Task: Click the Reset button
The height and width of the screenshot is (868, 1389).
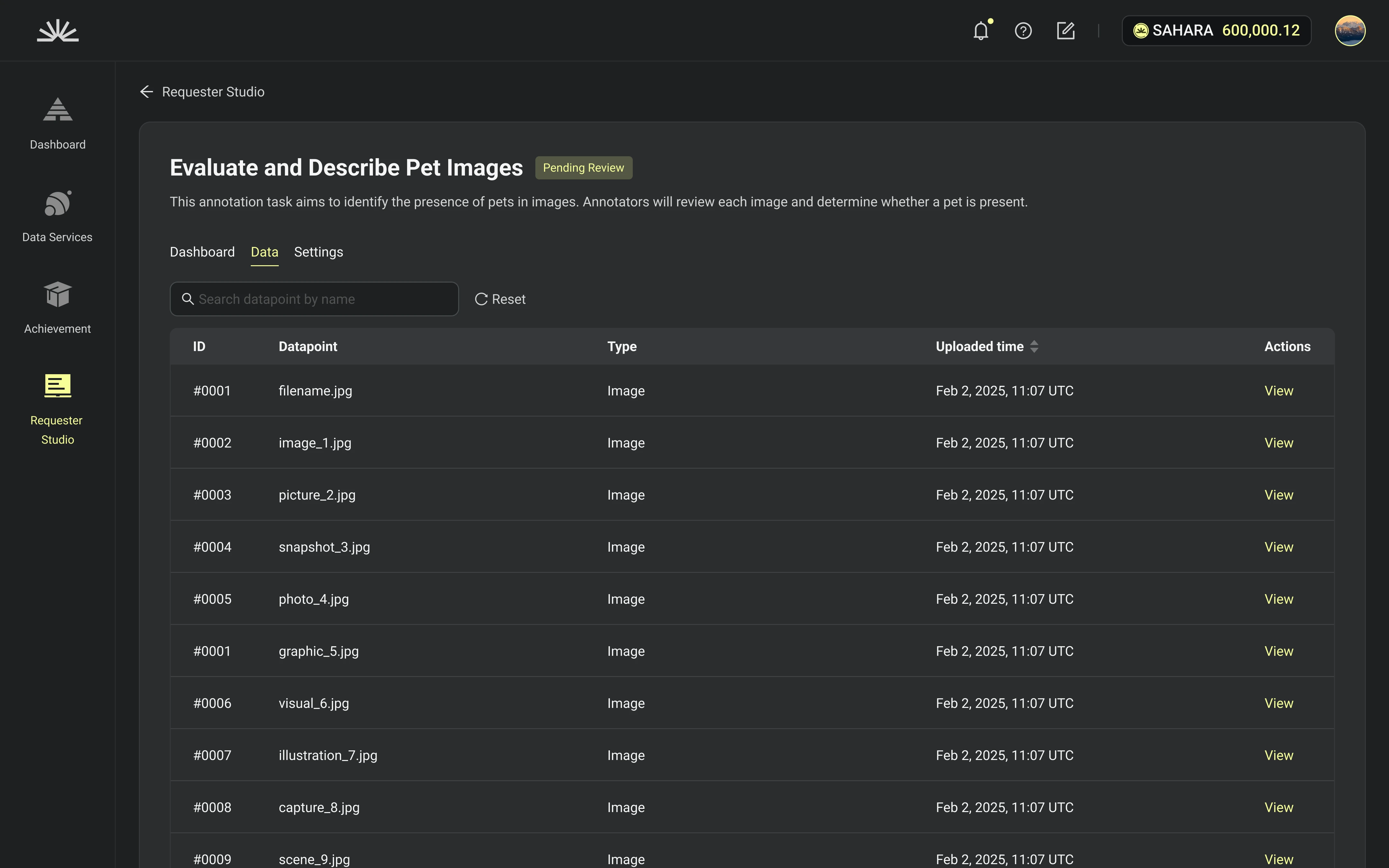Action: (500, 299)
